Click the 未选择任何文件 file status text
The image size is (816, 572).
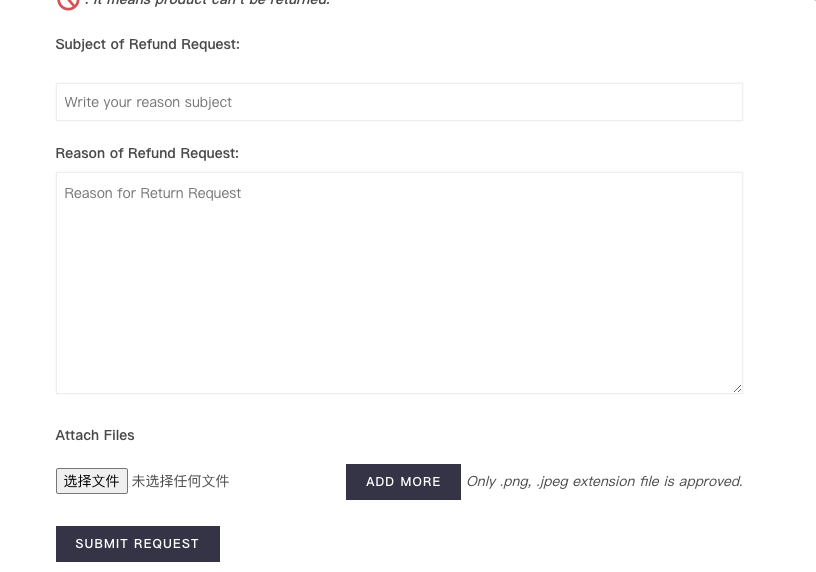coord(180,481)
